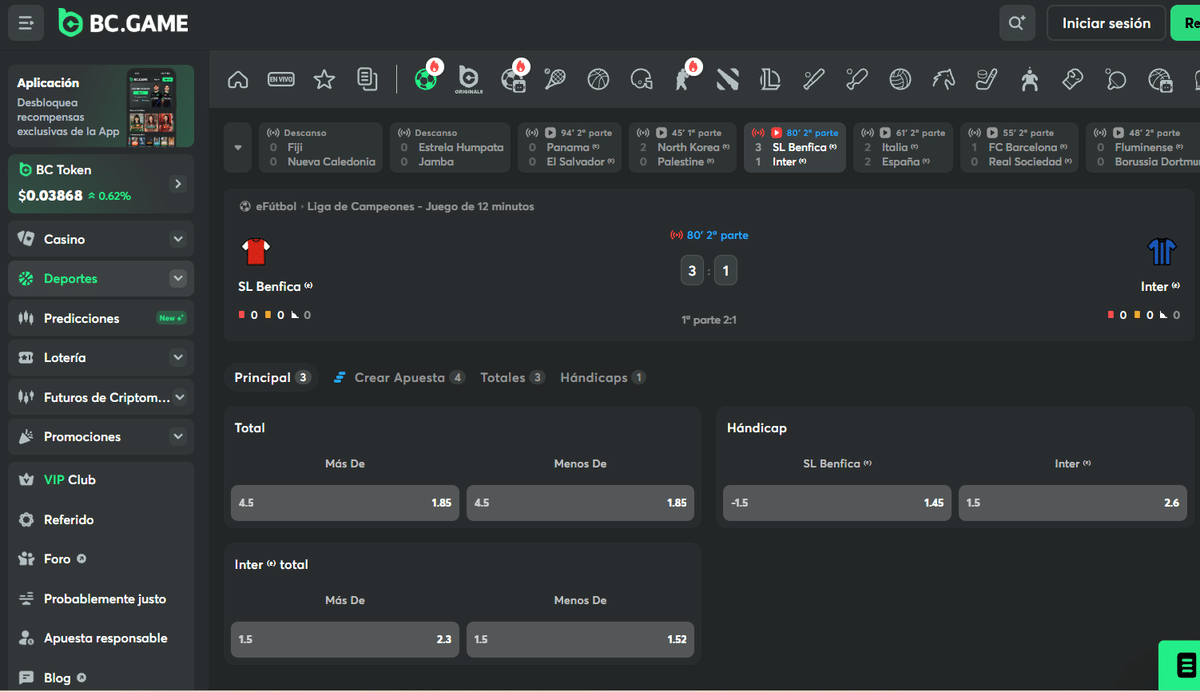The image size is (1200, 692).
Task: Select the ice hockey stick icon
Action: [986, 79]
